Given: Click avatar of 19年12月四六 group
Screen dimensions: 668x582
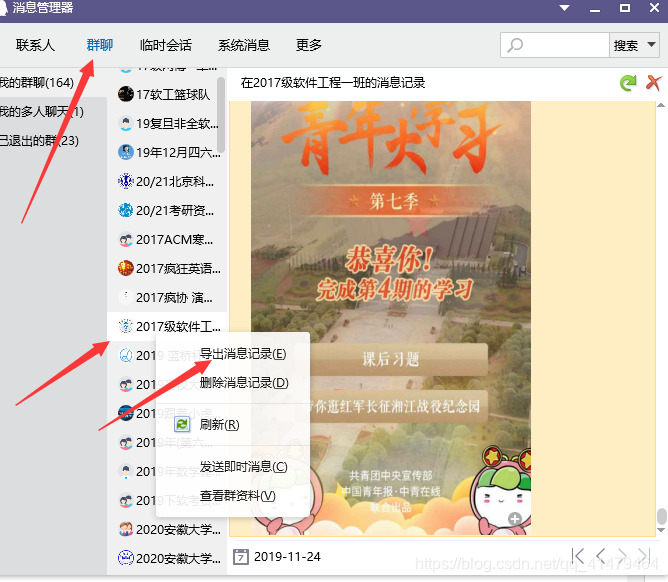Looking at the screenshot, I should (x=126, y=152).
